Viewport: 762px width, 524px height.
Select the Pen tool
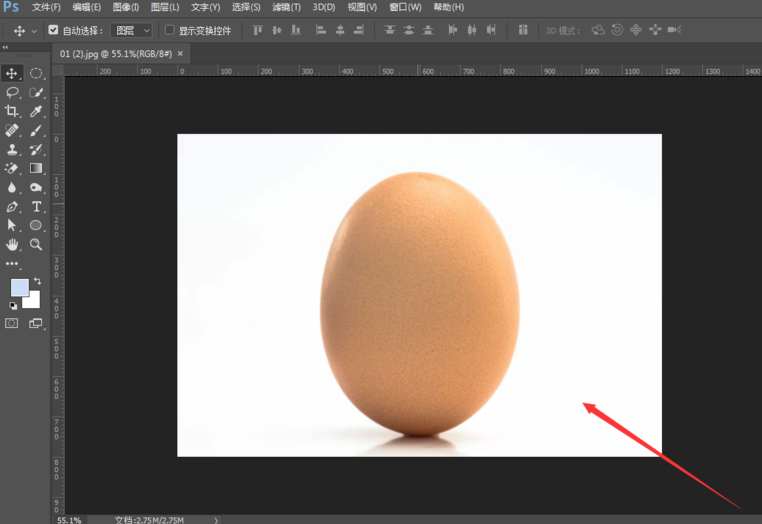pos(12,206)
